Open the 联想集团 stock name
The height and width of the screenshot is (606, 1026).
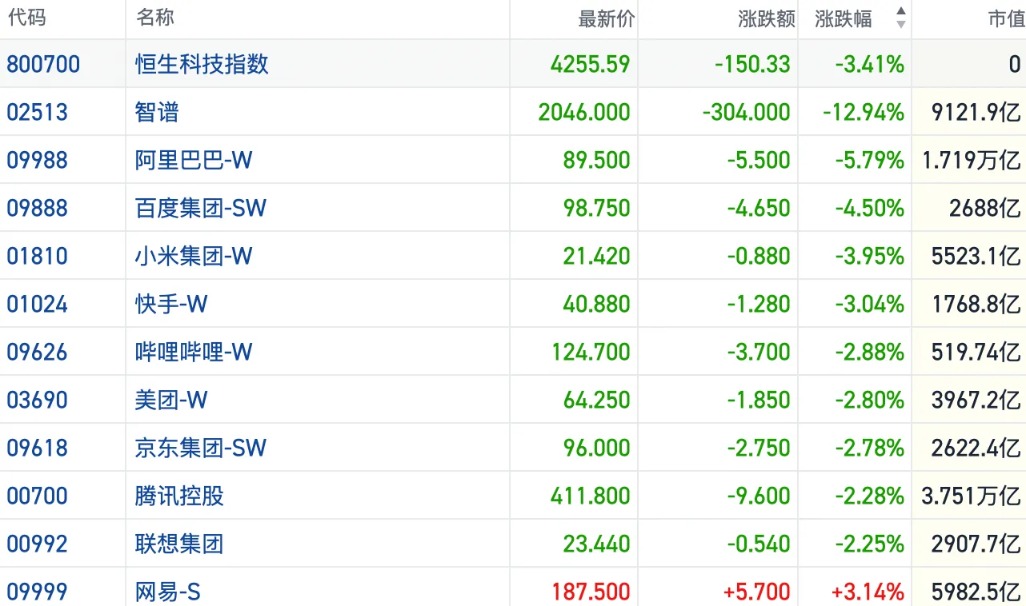(179, 544)
